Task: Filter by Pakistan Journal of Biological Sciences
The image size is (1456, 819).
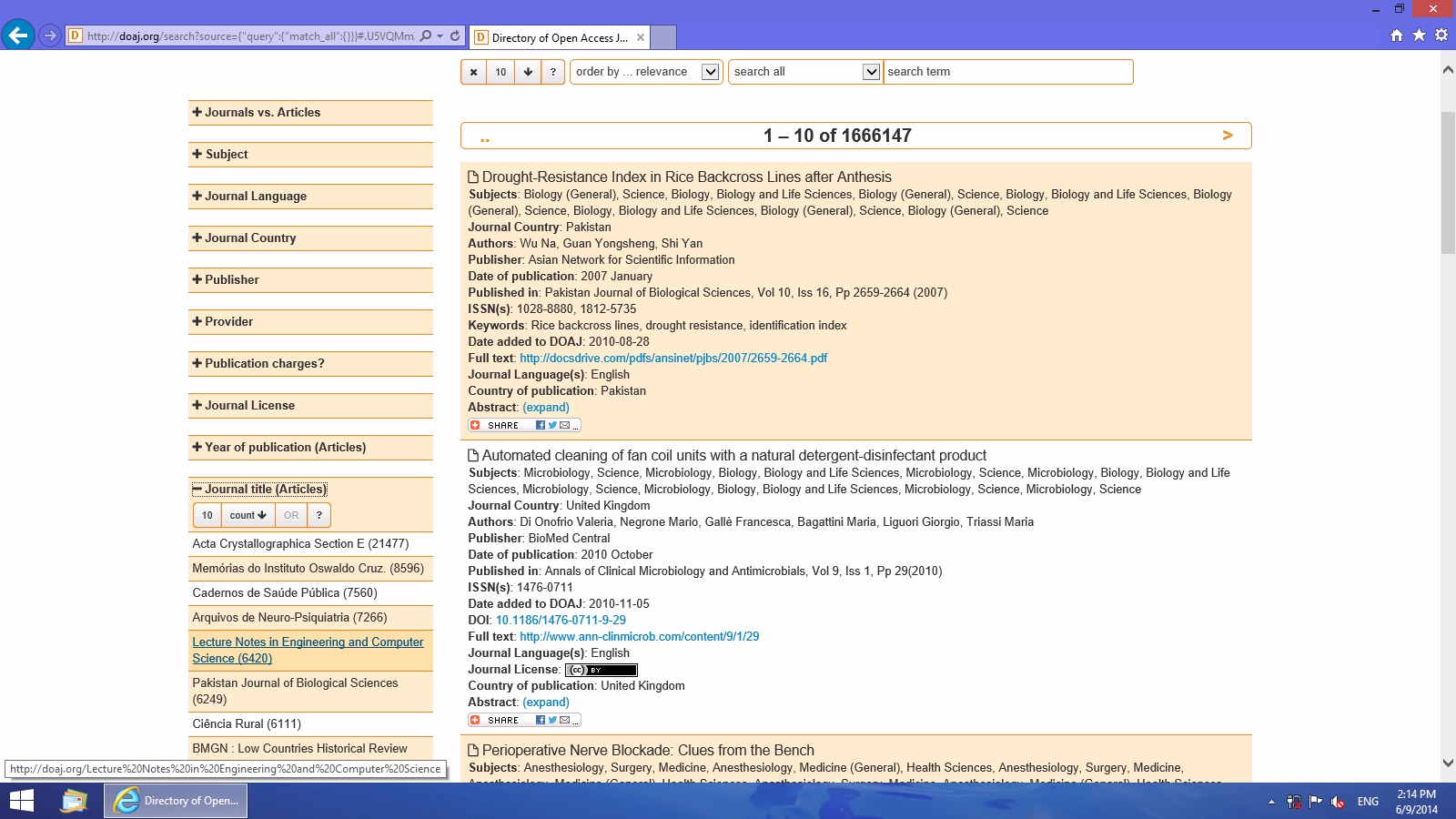Action: (295, 691)
